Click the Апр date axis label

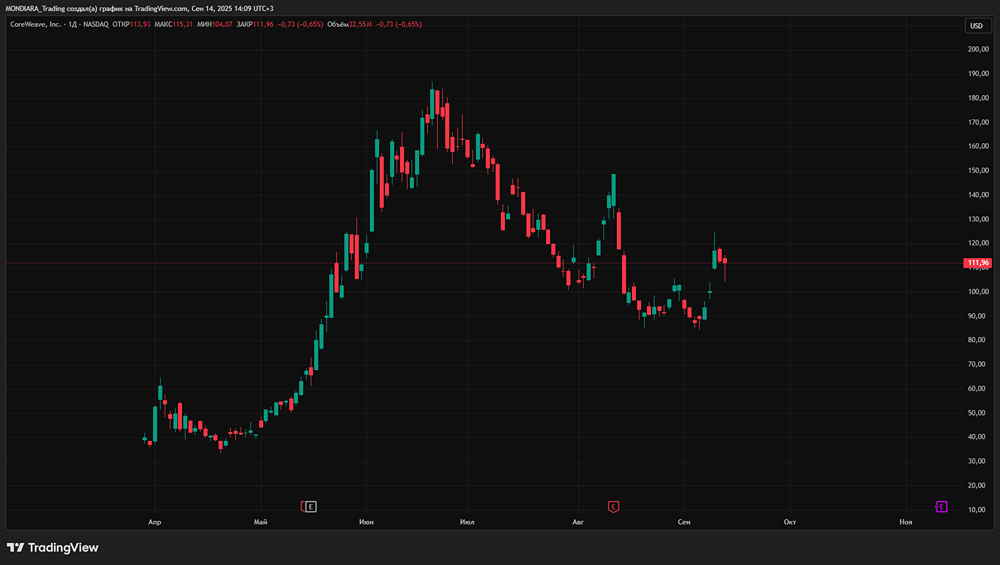pyautogui.click(x=154, y=522)
